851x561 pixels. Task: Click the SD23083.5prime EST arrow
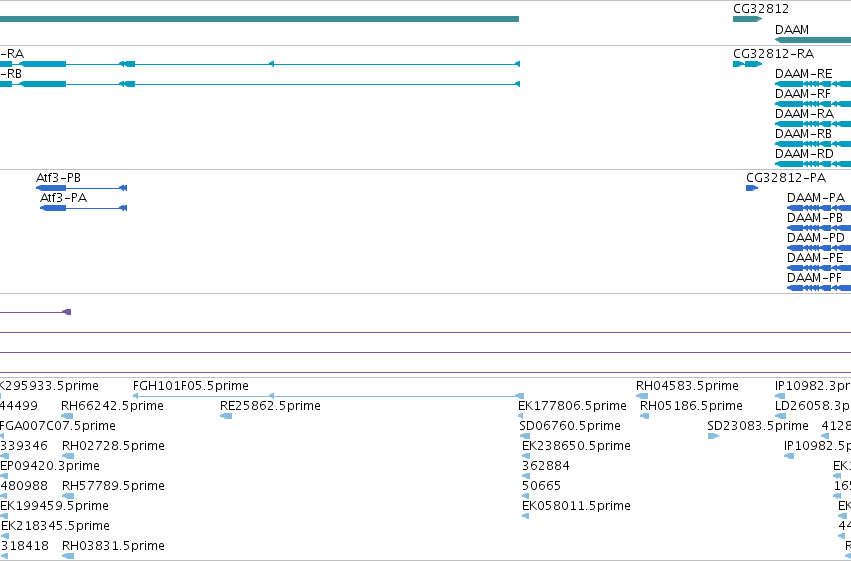(713, 436)
